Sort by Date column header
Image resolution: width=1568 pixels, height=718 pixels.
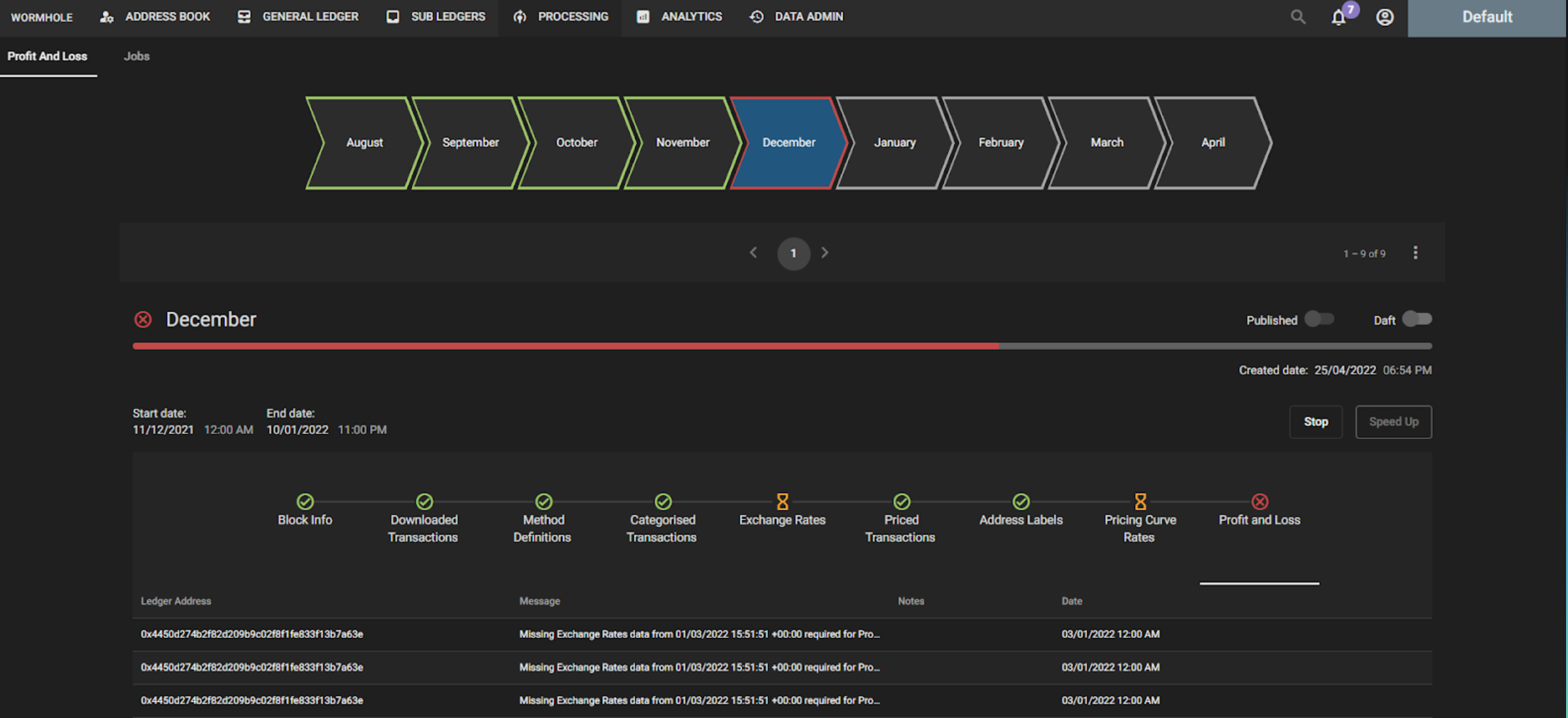(1072, 601)
